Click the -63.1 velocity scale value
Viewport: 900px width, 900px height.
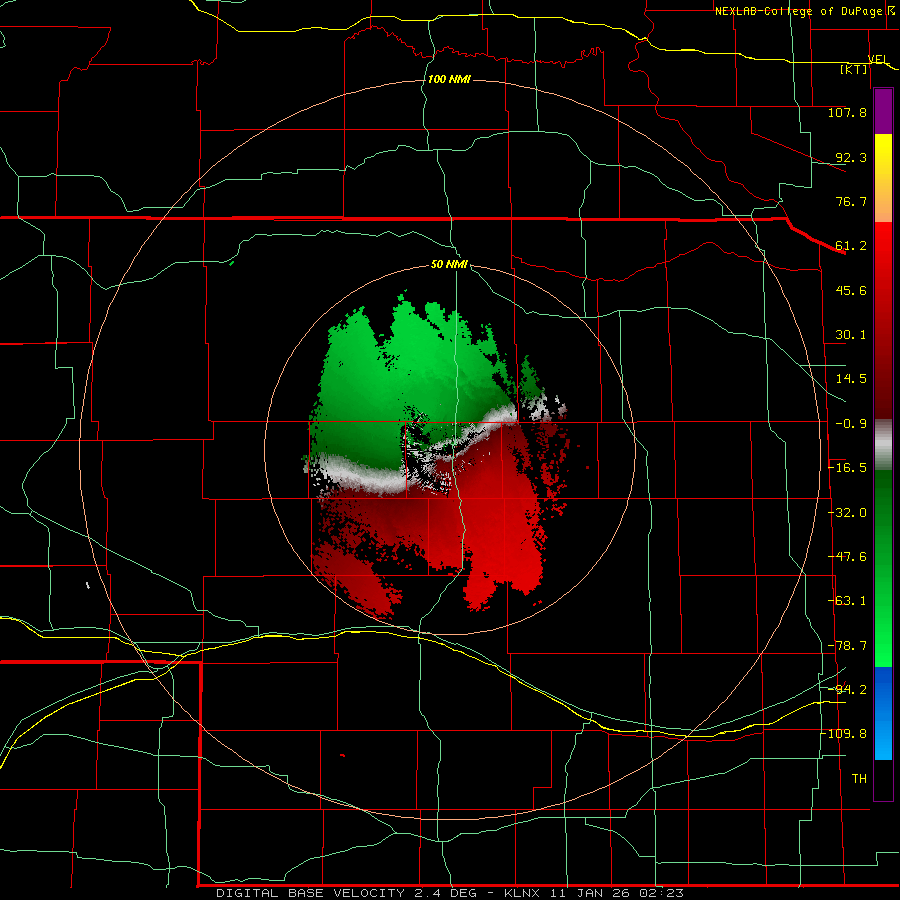click(847, 601)
